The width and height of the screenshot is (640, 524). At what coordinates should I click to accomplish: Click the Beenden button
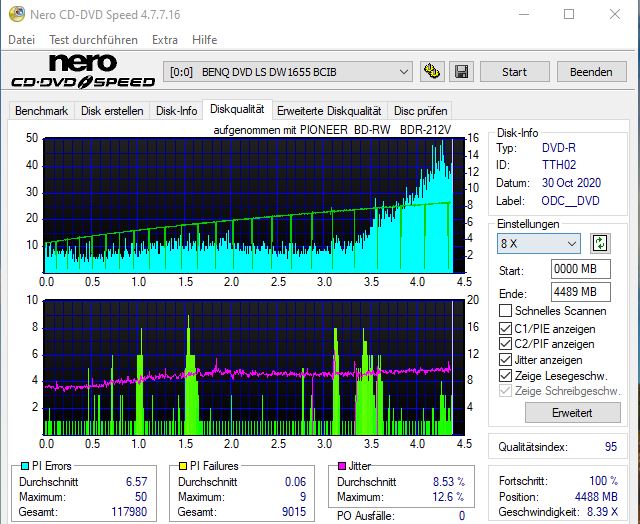(x=591, y=72)
